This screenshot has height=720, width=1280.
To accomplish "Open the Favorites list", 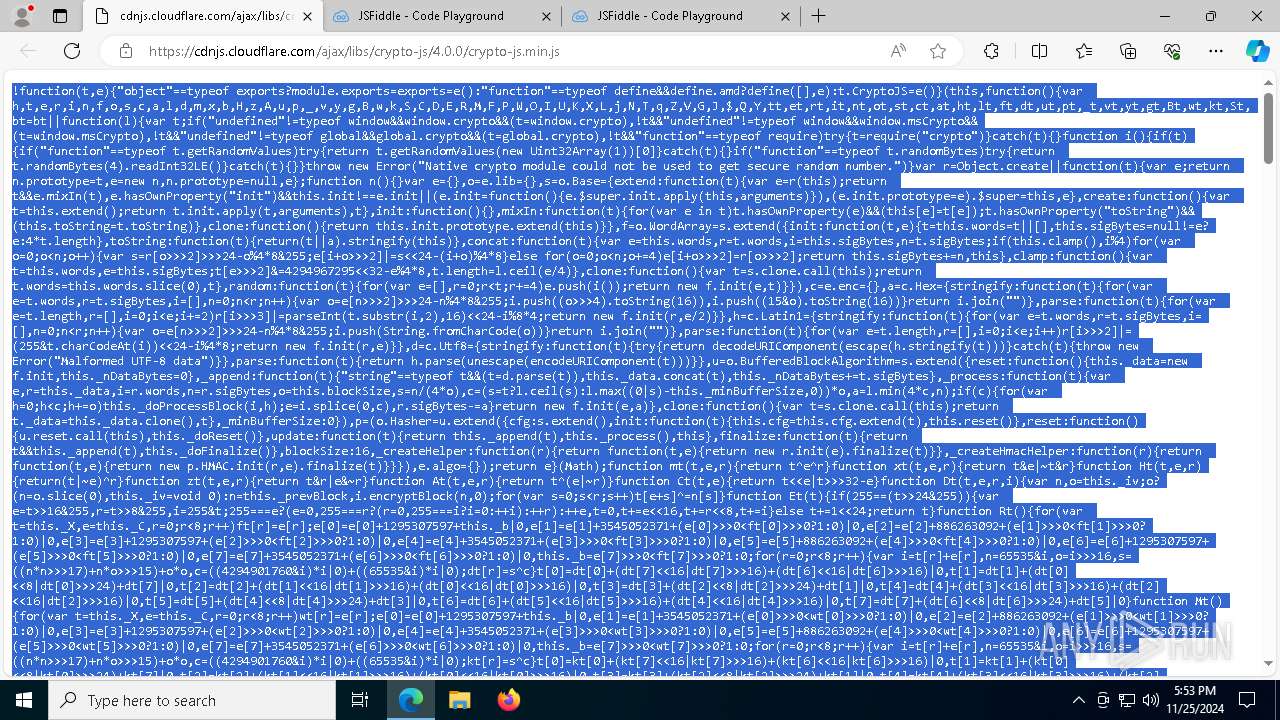I will pyautogui.click(x=1084, y=51).
